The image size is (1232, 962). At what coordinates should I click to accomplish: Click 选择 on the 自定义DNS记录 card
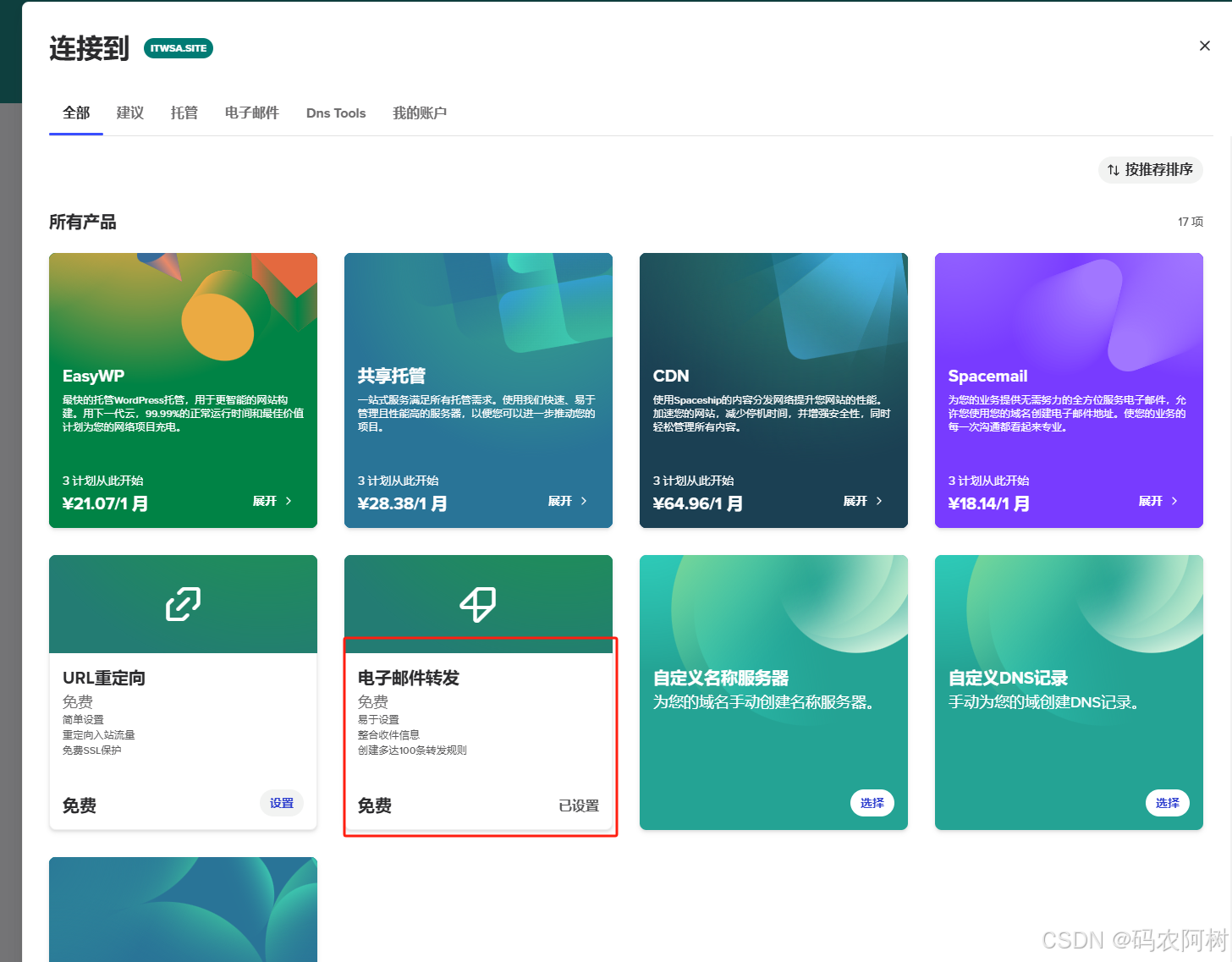tap(1168, 803)
